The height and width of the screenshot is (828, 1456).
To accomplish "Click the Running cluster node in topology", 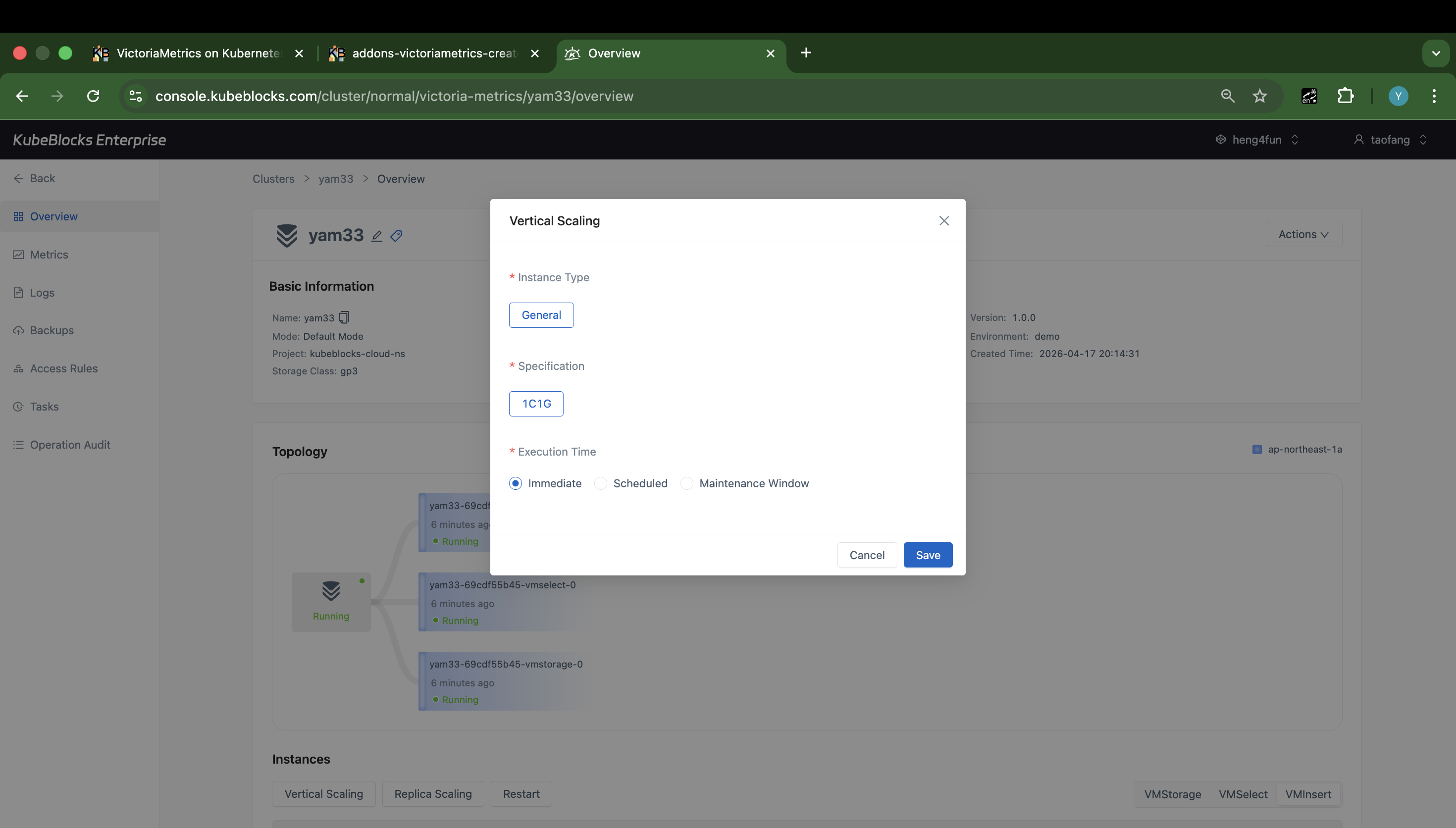I will point(331,602).
